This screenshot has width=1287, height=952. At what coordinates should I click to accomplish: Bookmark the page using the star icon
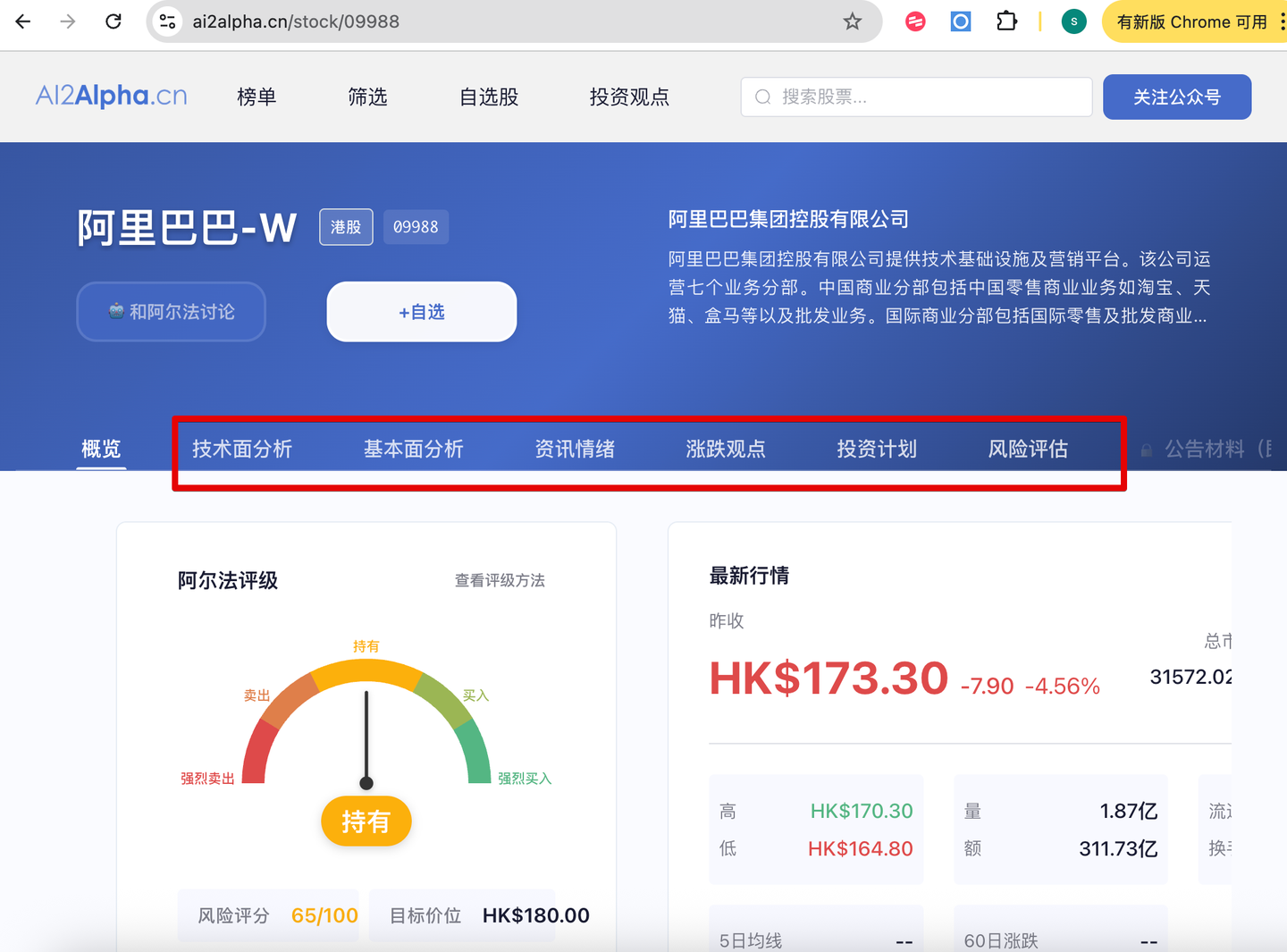(x=853, y=21)
